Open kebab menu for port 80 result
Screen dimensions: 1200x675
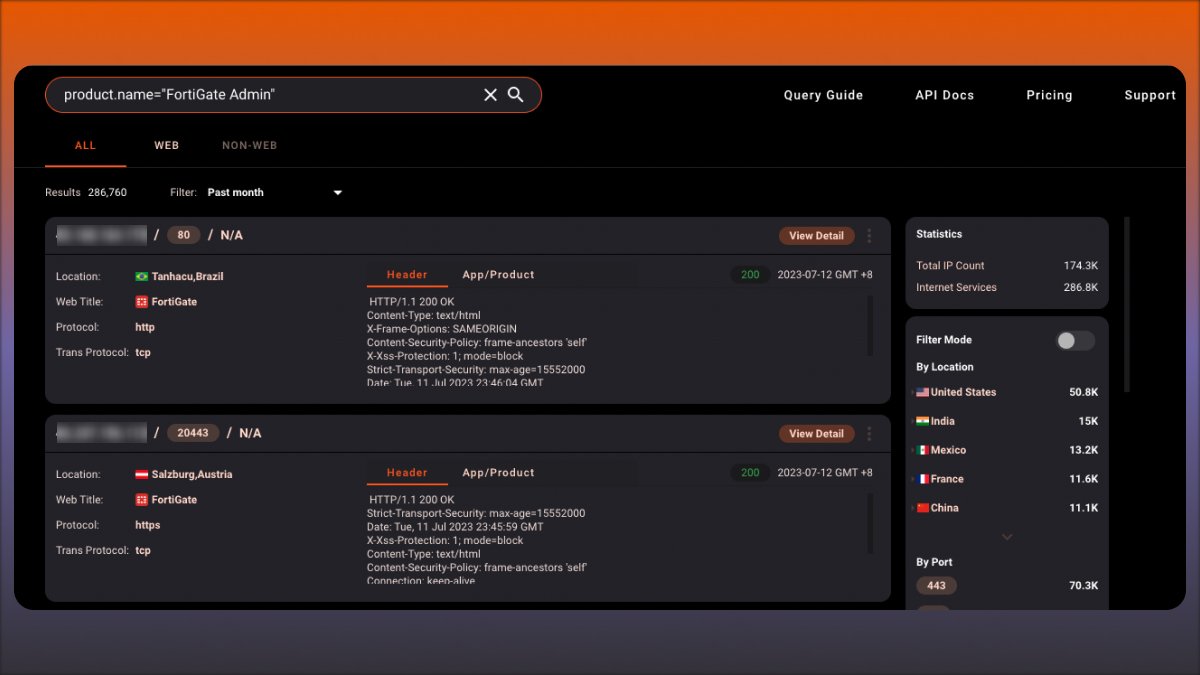coord(869,236)
